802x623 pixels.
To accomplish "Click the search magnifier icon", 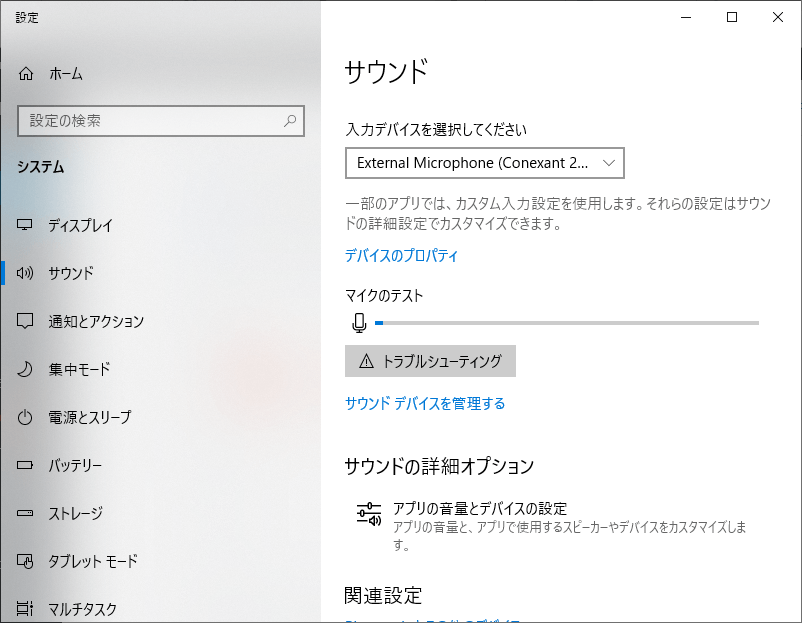I will click(x=290, y=121).
